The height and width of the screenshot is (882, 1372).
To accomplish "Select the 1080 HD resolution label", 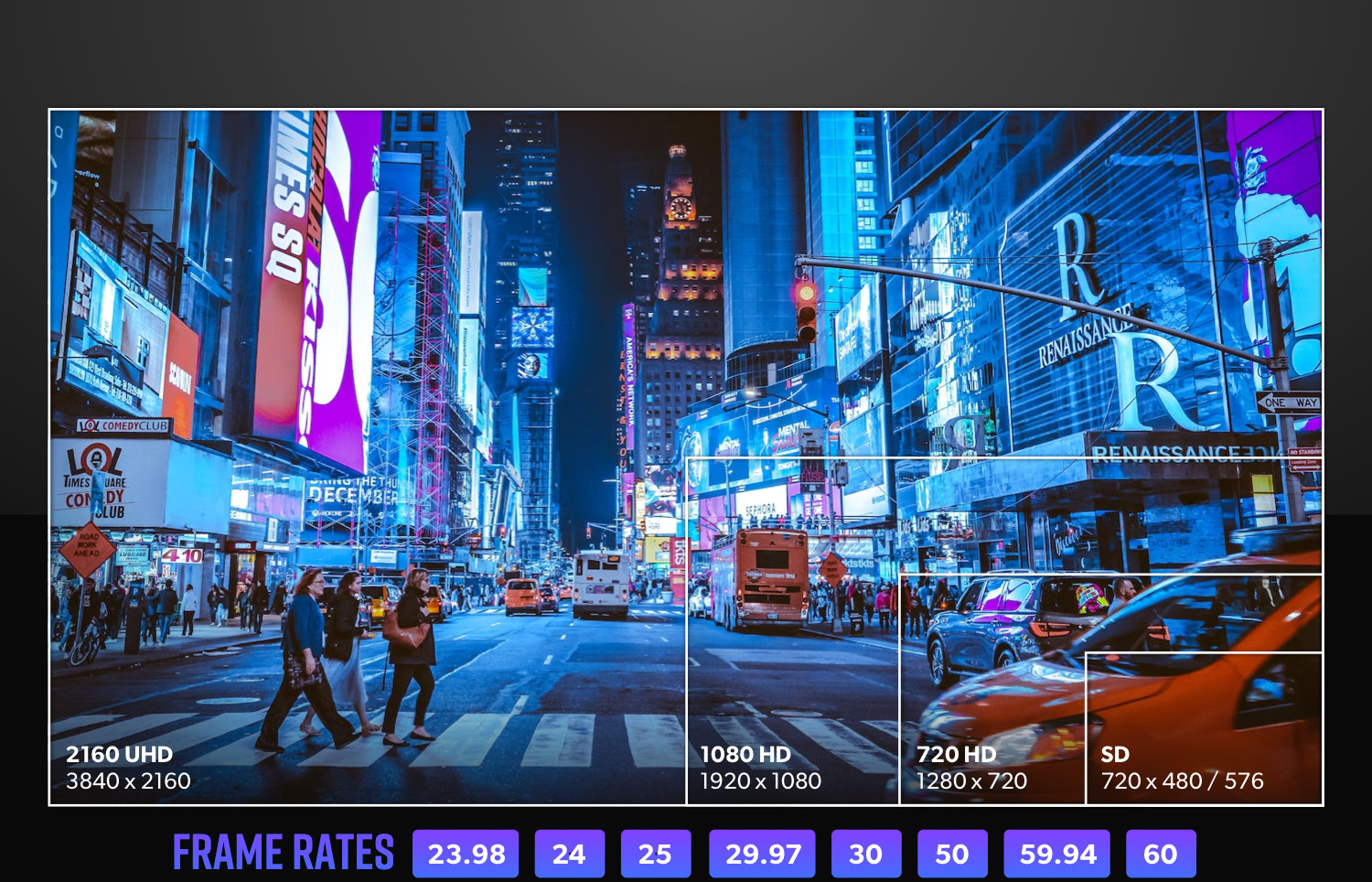I will 745,755.
